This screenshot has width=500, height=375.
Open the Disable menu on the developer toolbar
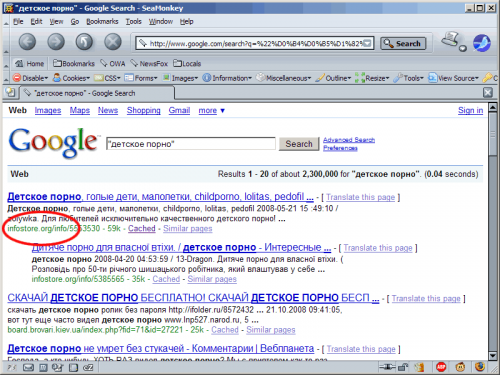point(31,78)
